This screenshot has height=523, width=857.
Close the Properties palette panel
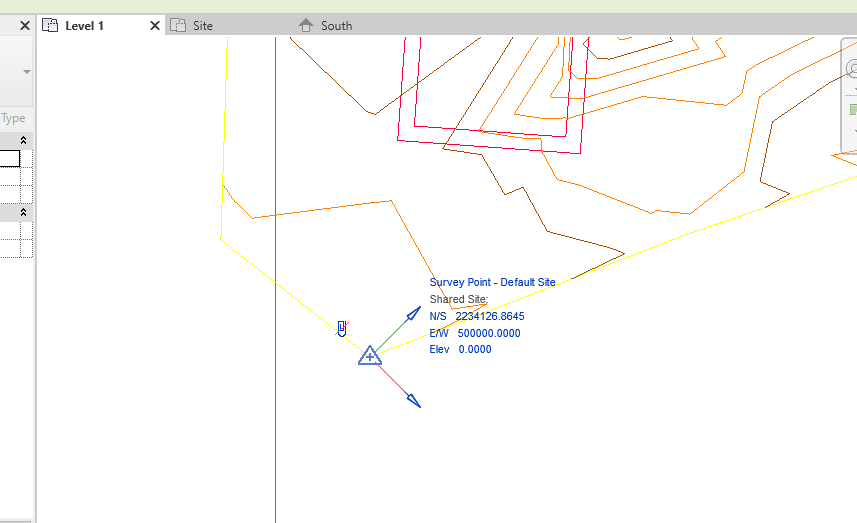tap(25, 26)
